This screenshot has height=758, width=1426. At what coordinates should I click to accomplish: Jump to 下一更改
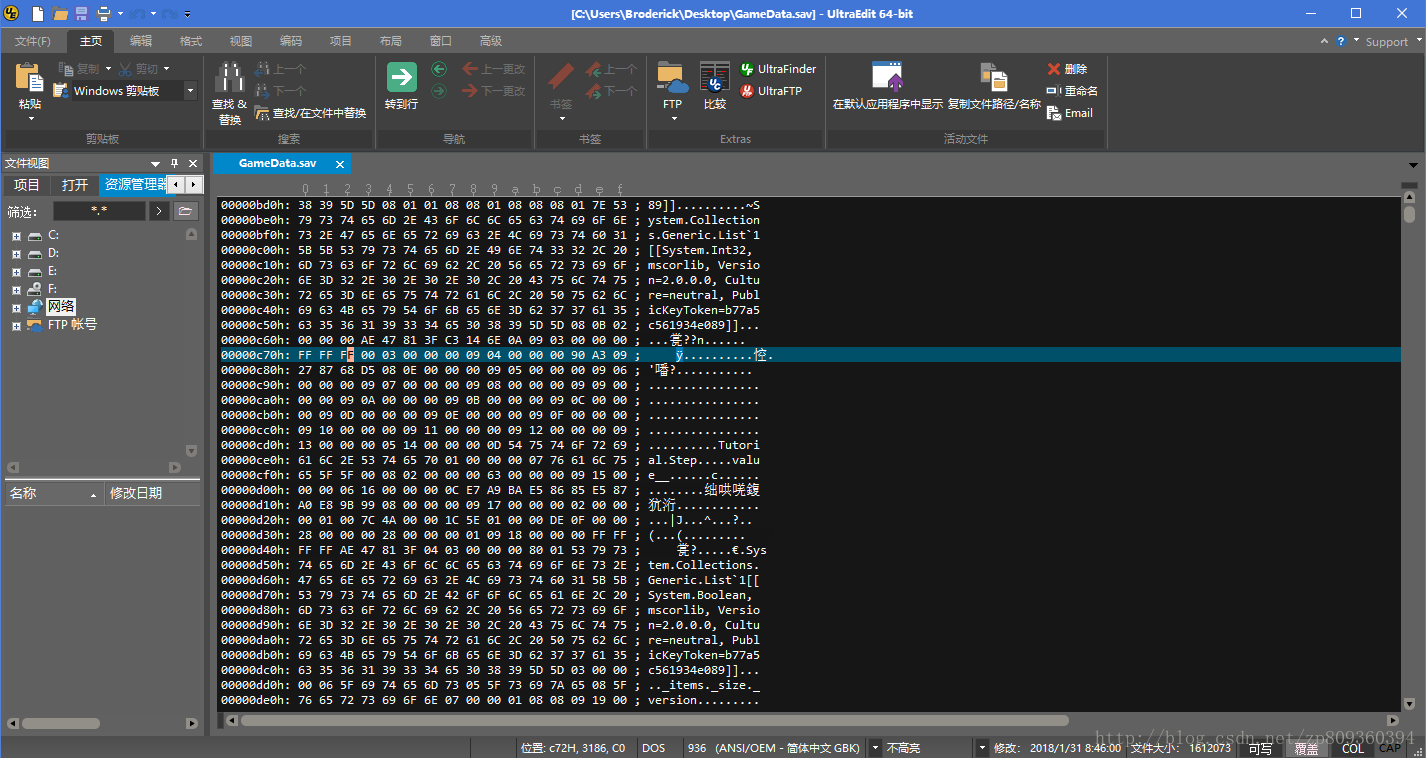point(493,91)
